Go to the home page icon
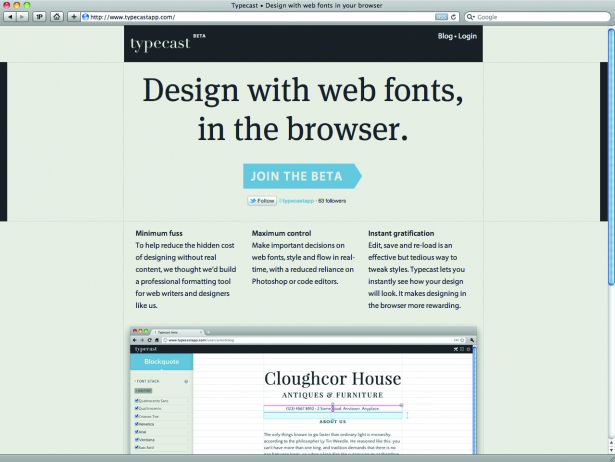This screenshot has width=615, height=462. point(57,17)
